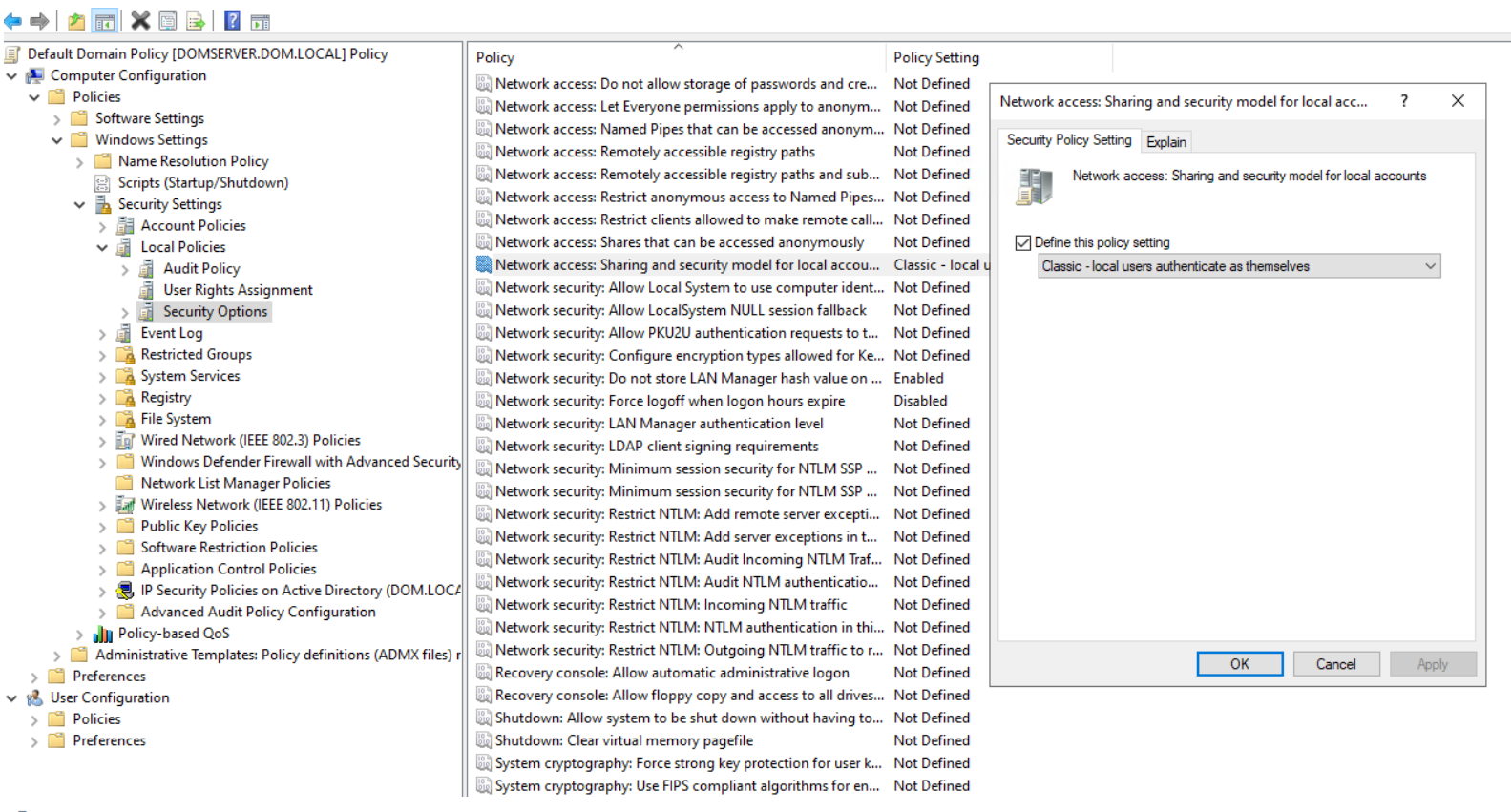Click icon of the highlighted Sharing and security model row
This screenshot has height=812, width=1511.
[x=484, y=264]
